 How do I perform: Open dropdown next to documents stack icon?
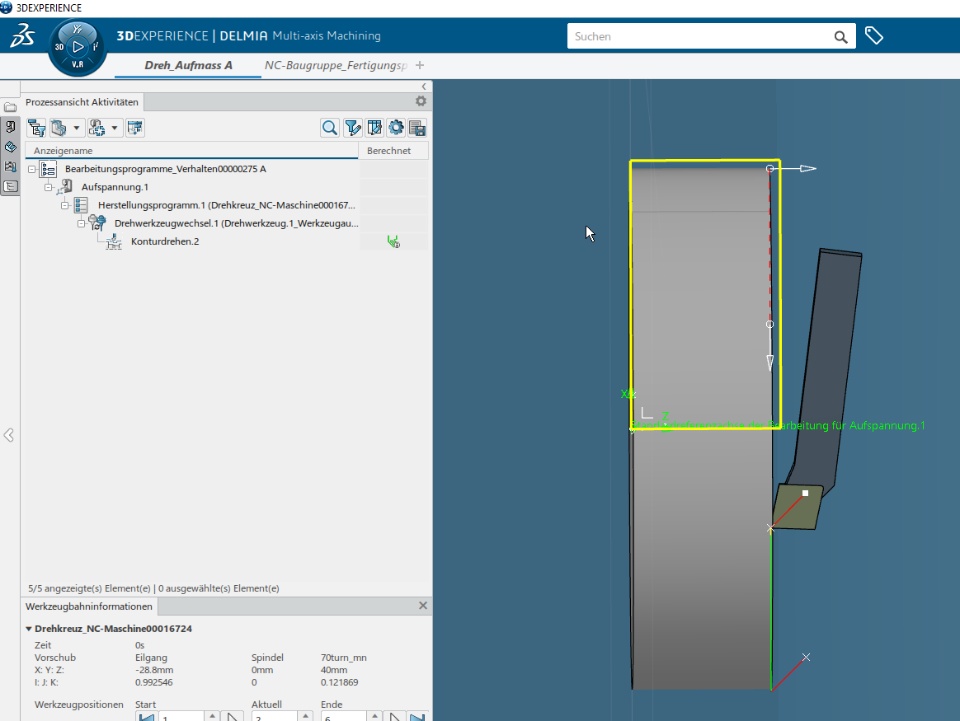pos(77,128)
